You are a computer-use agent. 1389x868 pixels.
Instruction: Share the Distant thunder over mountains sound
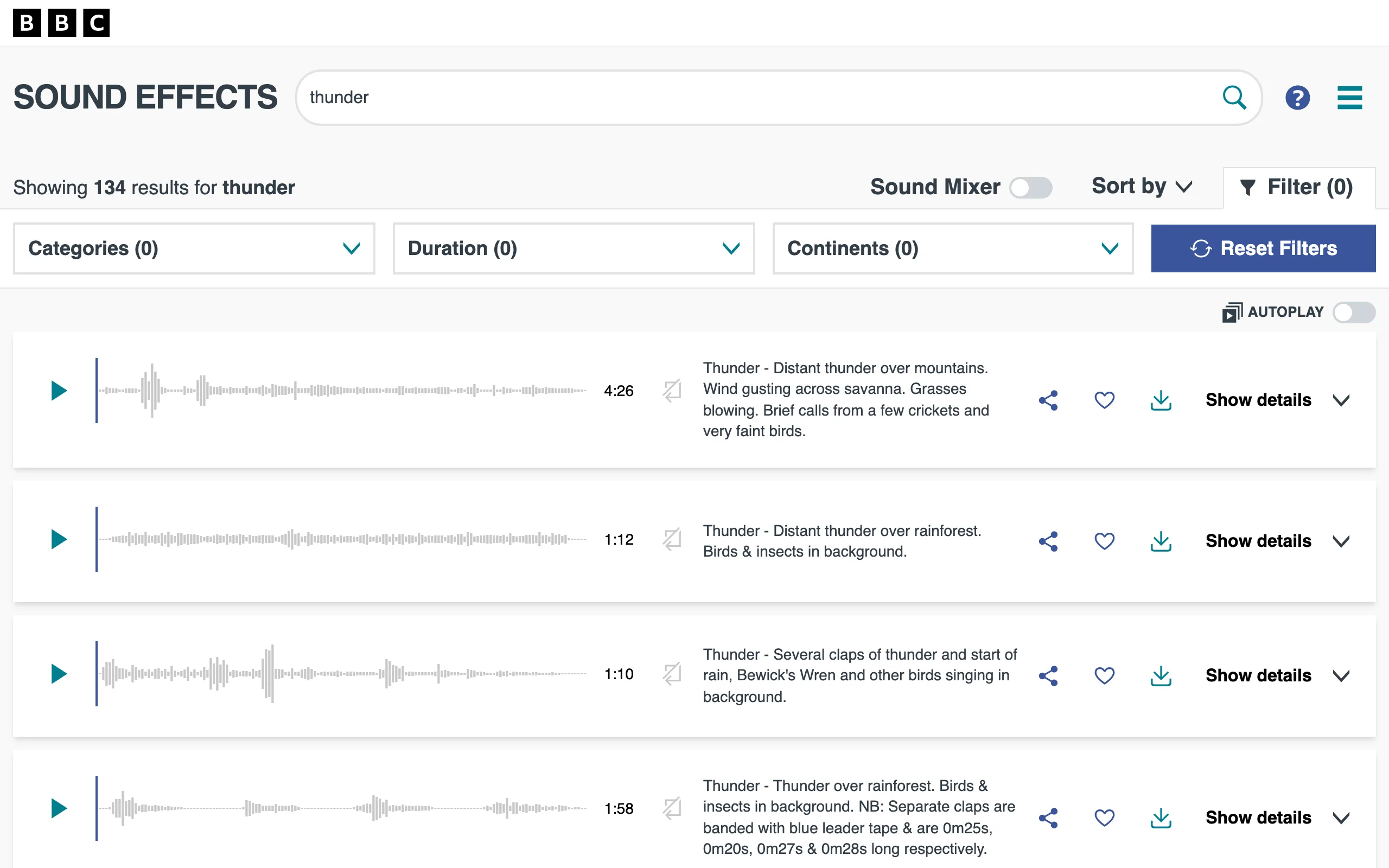pos(1048,400)
